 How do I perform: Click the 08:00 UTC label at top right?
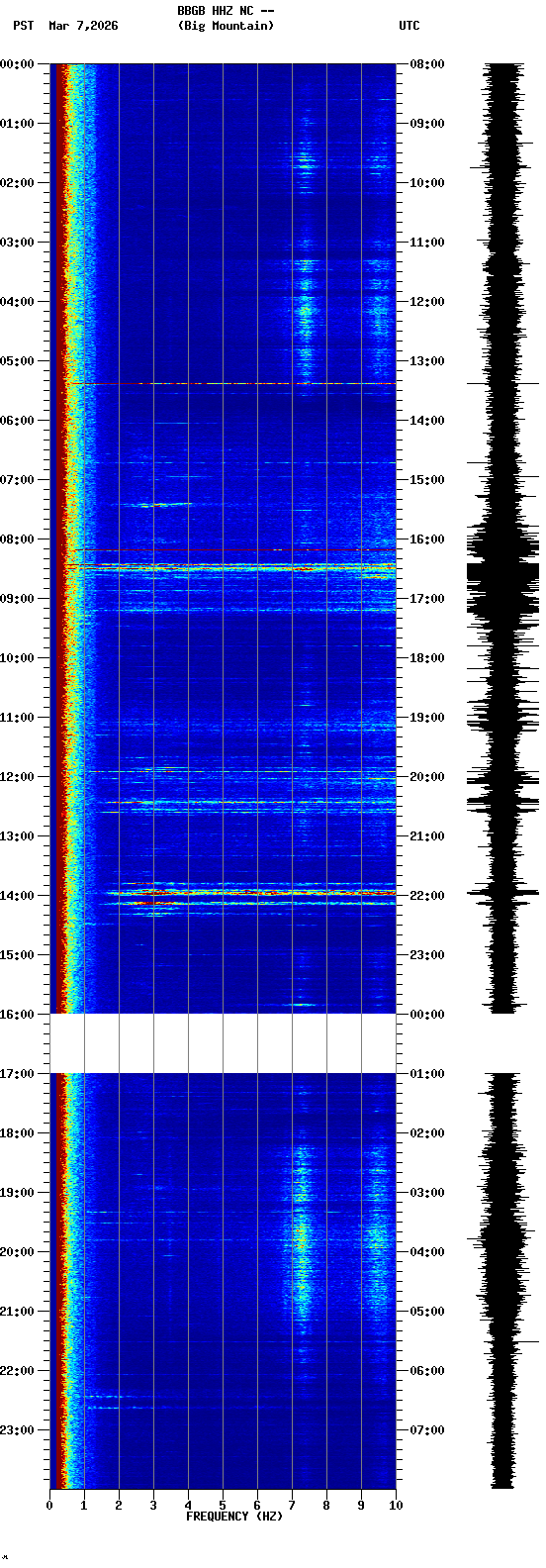click(x=427, y=64)
